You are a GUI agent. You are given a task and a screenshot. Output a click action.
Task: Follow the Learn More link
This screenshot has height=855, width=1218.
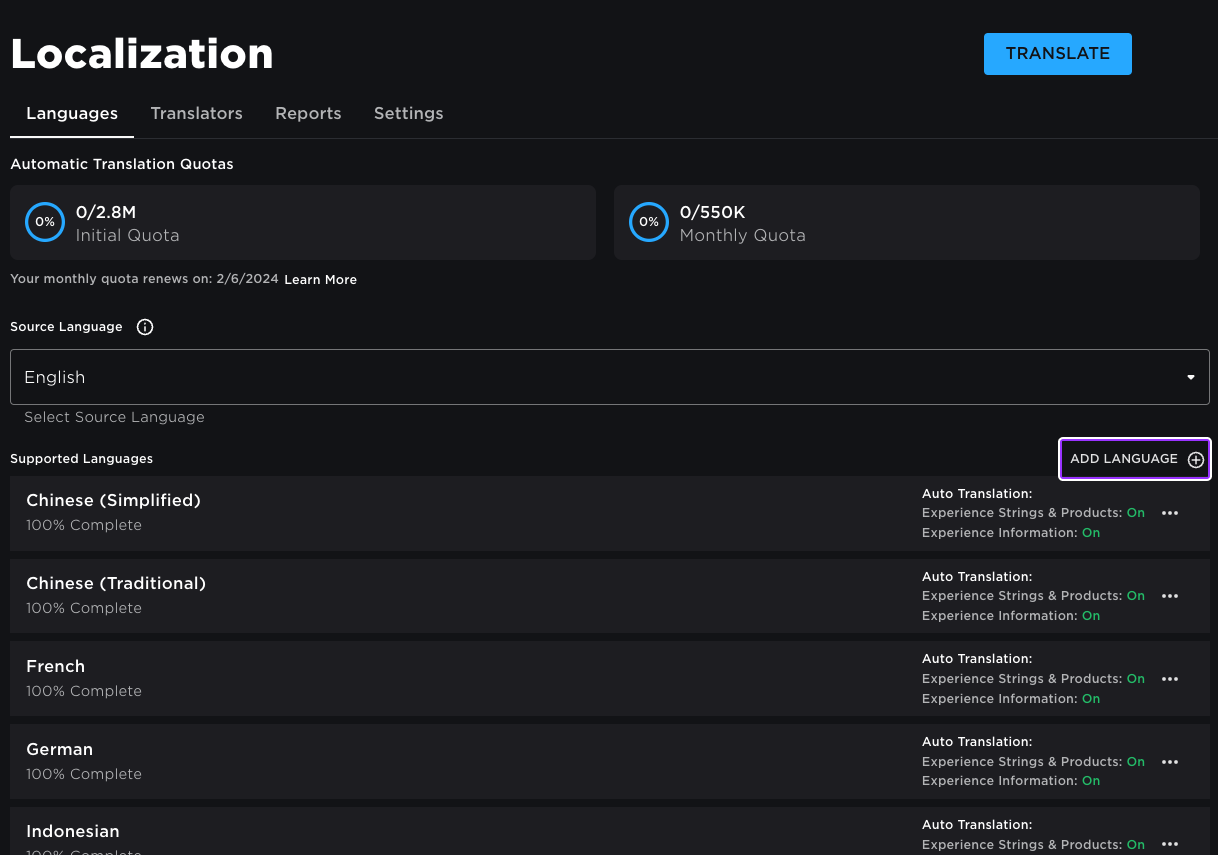click(x=320, y=280)
